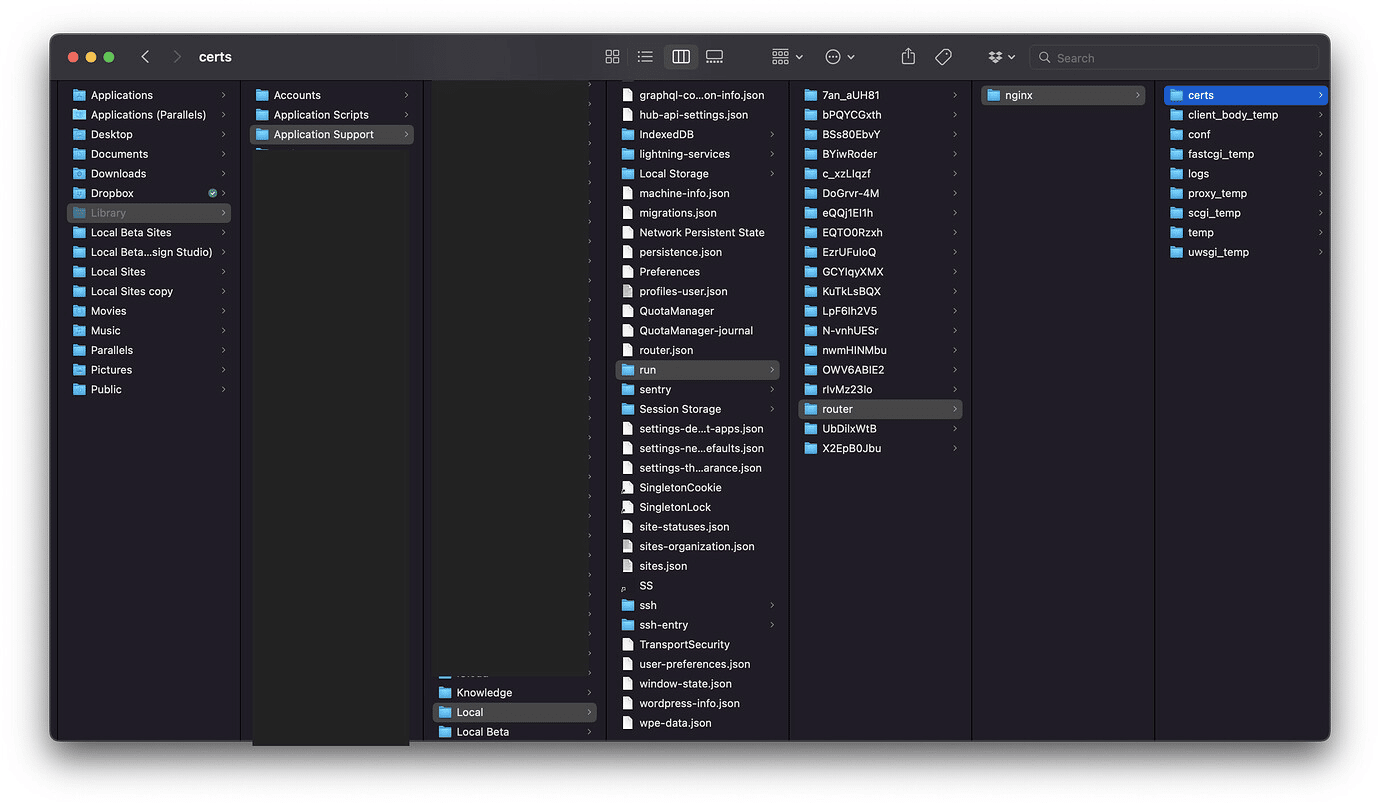Select the Local Beta Sites folder

pyautogui.click(x=148, y=232)
